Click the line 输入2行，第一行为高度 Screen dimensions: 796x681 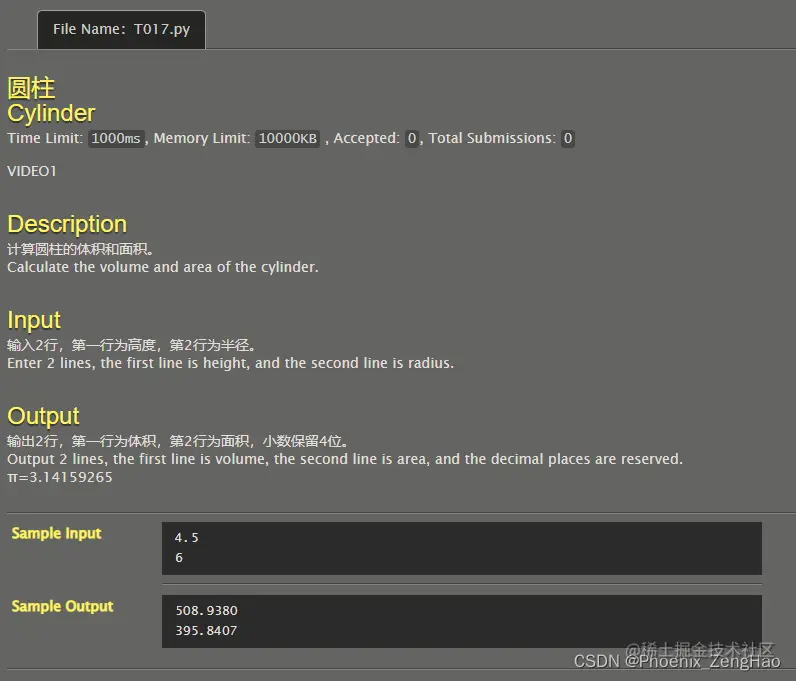pos(131,345)
